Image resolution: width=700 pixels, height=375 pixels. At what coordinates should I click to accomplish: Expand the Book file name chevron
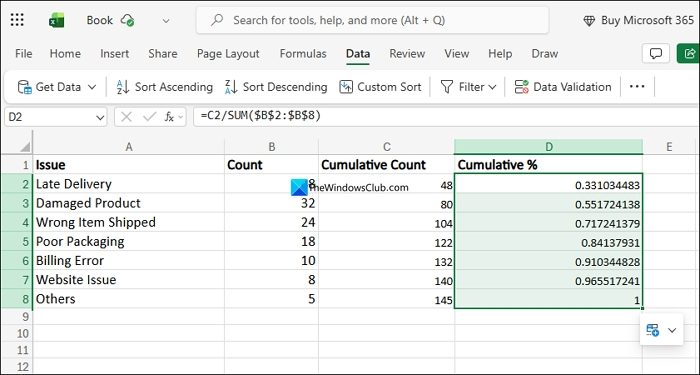[x=166, y=21]
